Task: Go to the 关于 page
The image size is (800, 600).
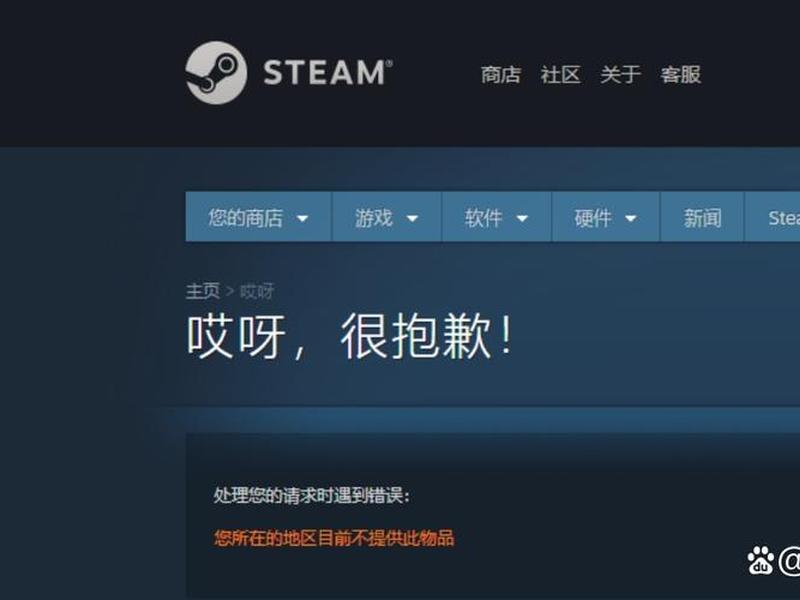Action: coord(620,74)
